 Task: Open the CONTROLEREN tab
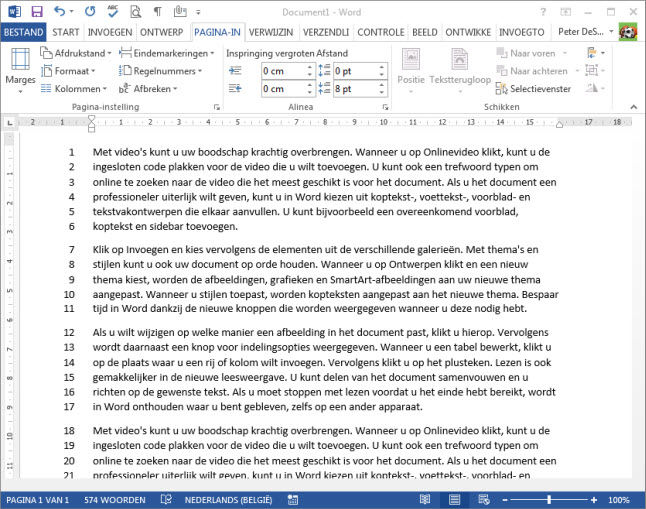coord(381,32)
